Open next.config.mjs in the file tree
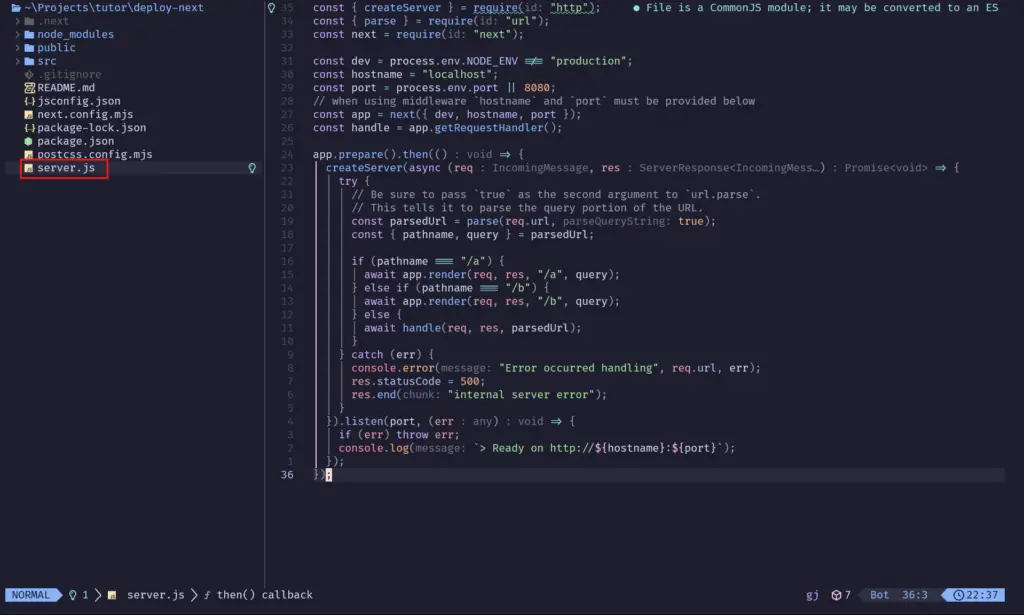Image resolution: width=1024 pixels, height=615 pixels. 84,115
